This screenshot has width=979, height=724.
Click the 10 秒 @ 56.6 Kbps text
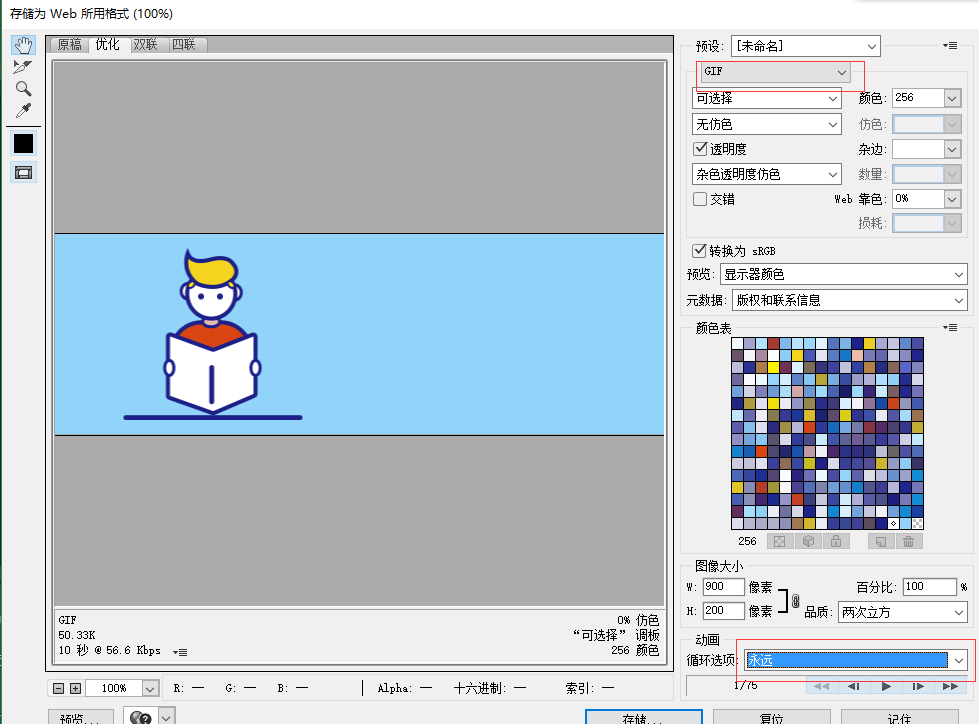click(x=109, y=650)
